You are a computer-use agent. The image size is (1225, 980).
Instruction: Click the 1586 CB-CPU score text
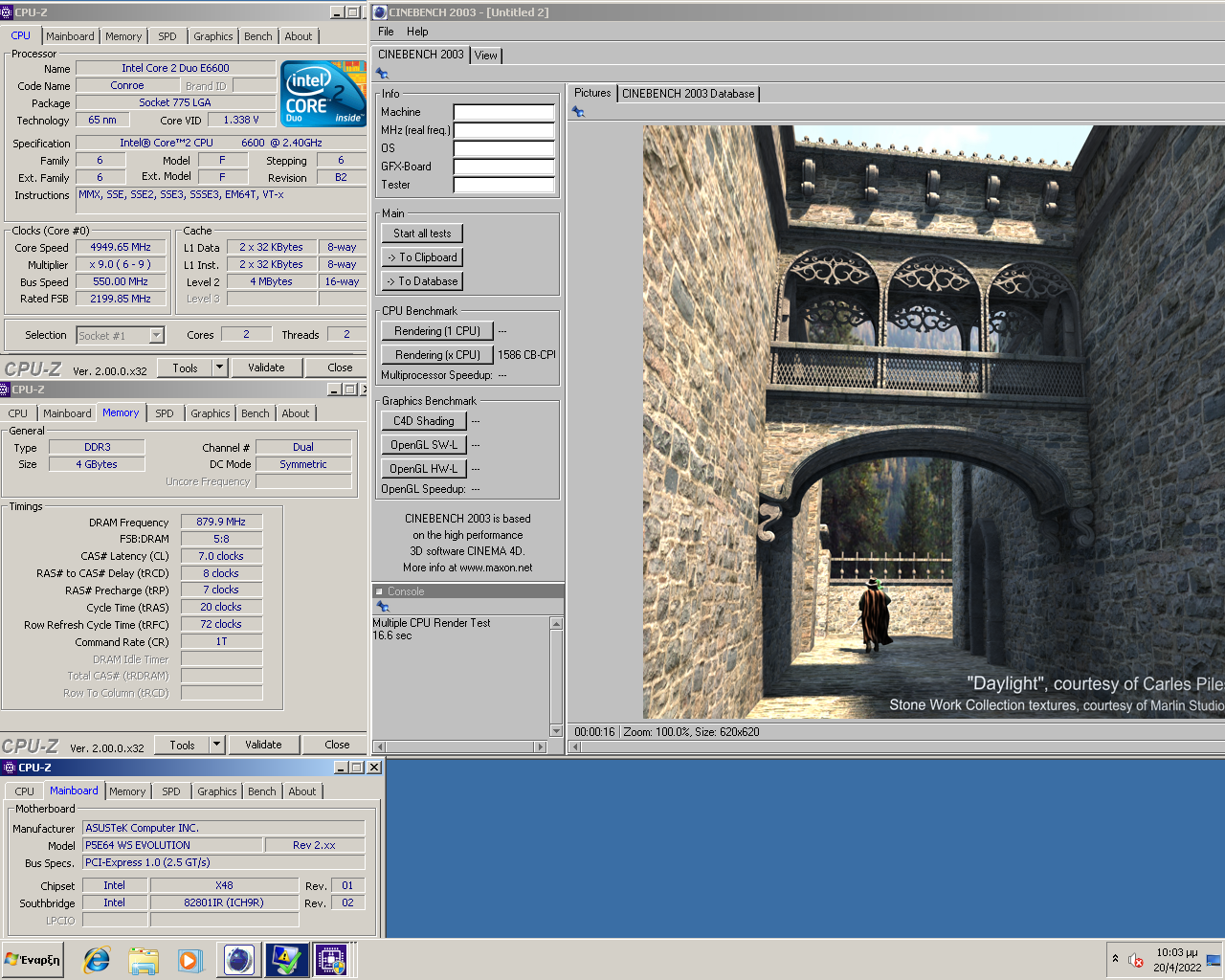[526, 355]
